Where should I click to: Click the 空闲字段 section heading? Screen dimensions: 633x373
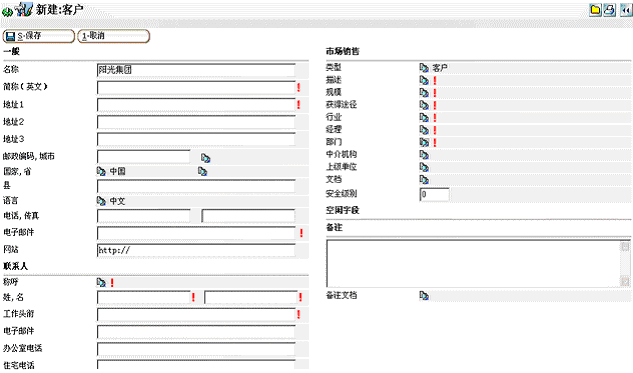tap(342, 210)
